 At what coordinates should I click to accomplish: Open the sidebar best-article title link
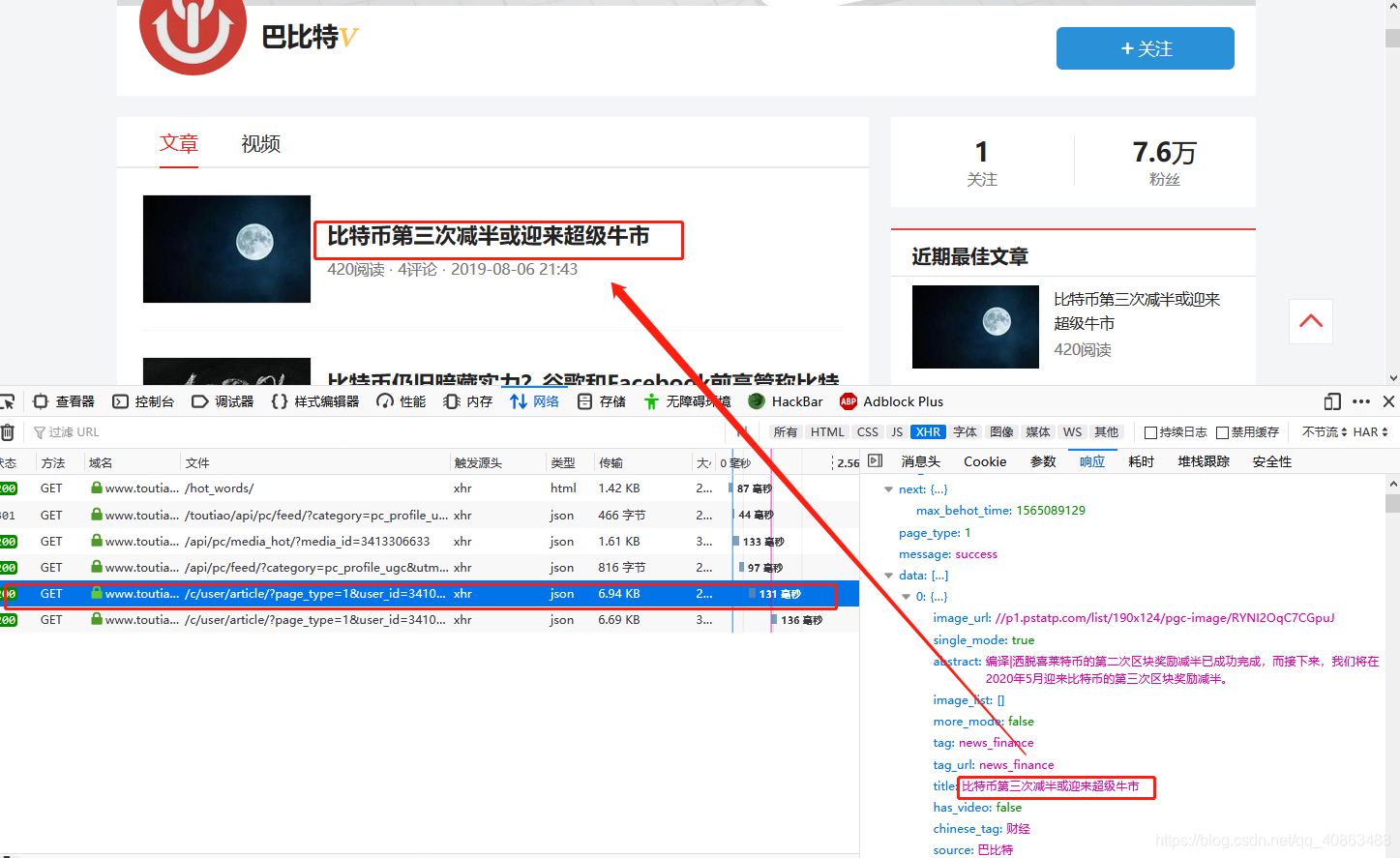click(1137, 311)
